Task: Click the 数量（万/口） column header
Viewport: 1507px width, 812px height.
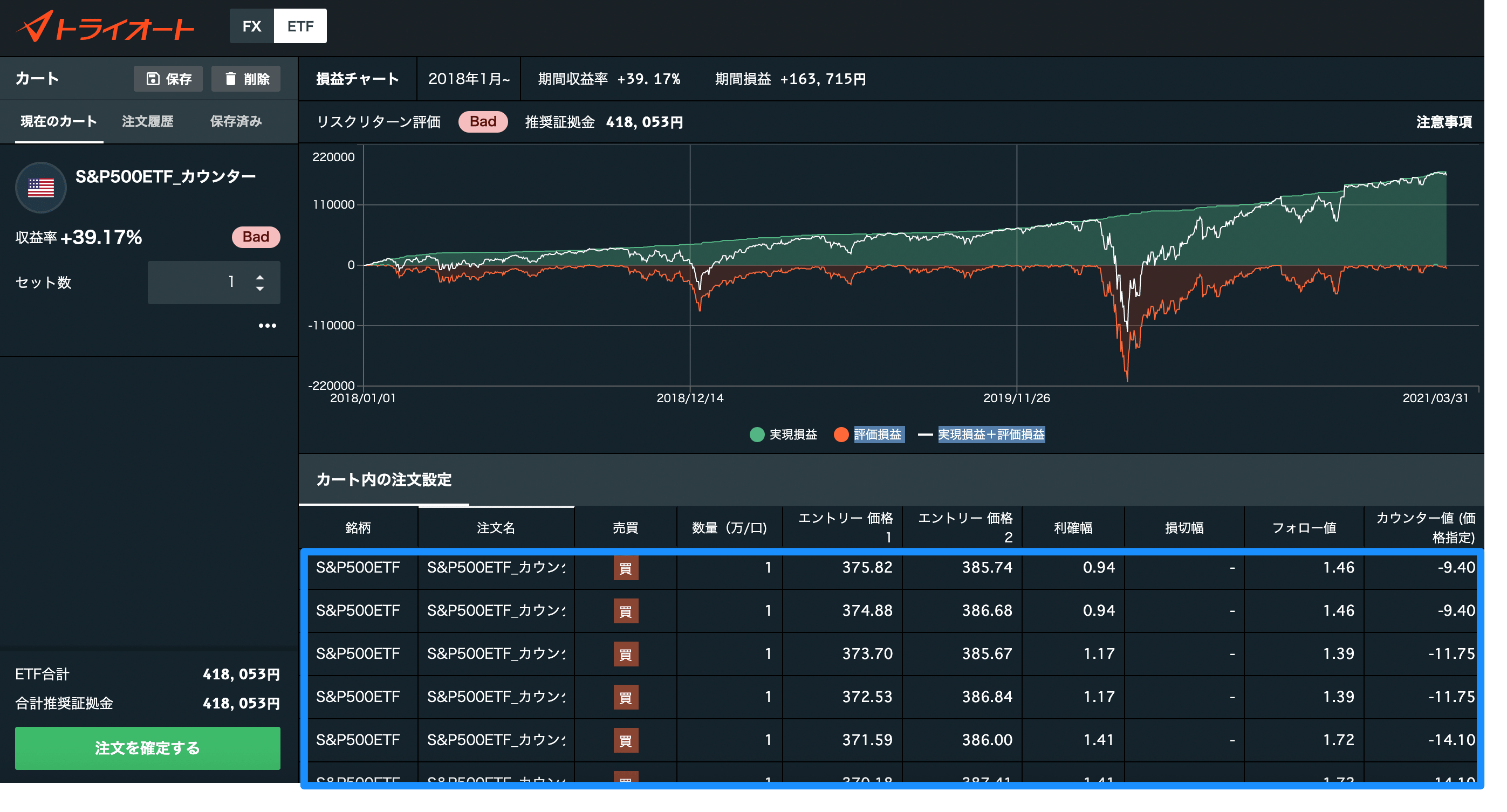Action: [730, 528]
